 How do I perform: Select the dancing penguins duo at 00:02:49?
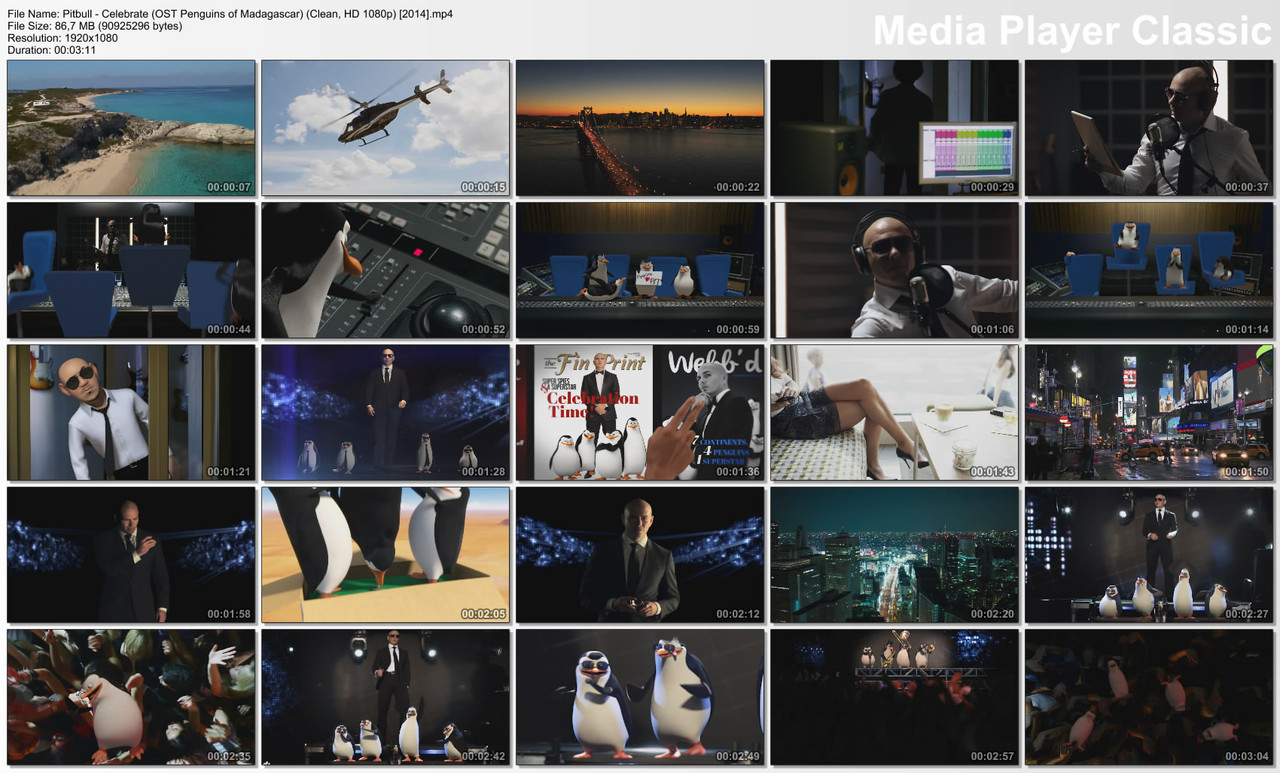pyautogui.click(x=640, y=697)
